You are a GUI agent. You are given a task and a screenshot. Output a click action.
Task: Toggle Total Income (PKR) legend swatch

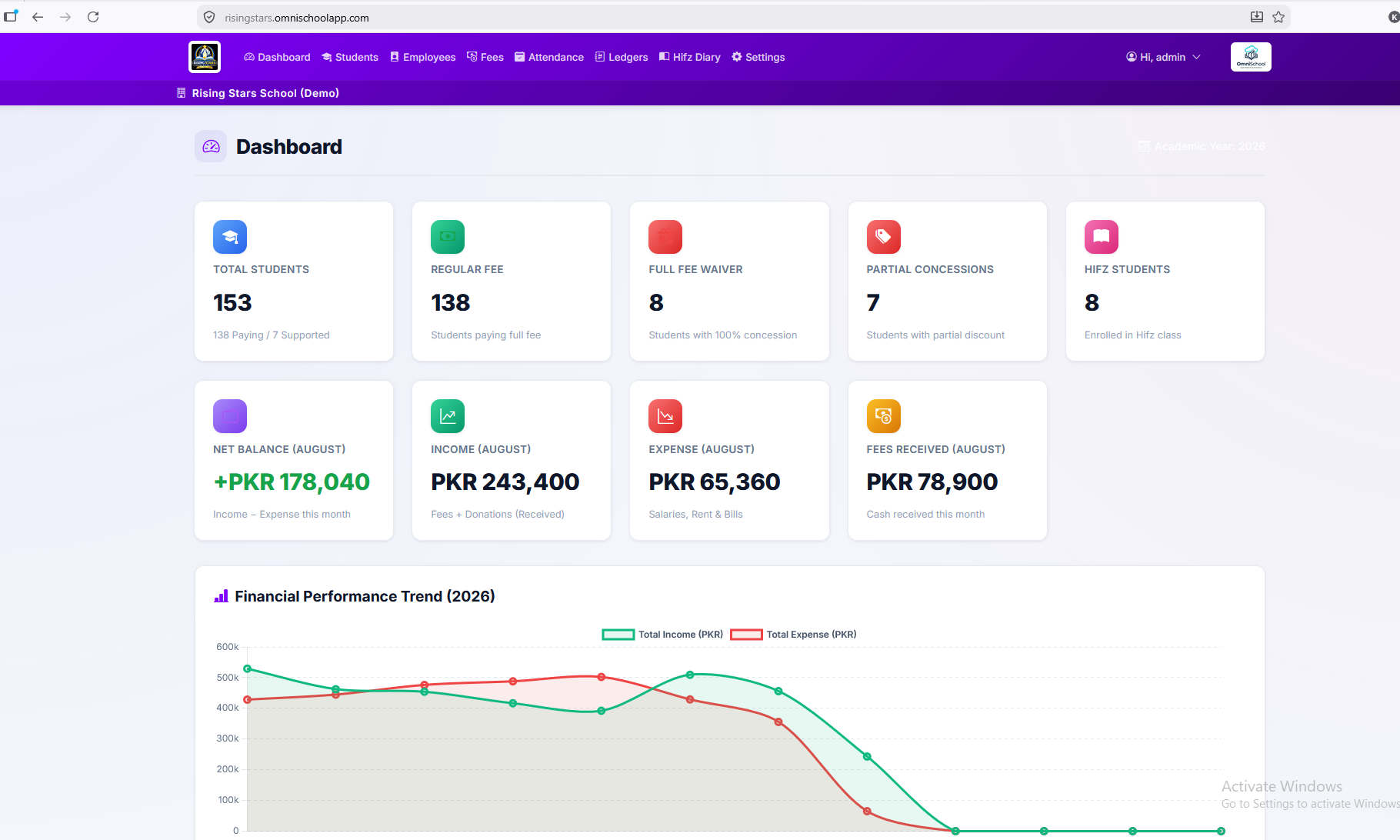pyautogui.click(x=618, y=635)
